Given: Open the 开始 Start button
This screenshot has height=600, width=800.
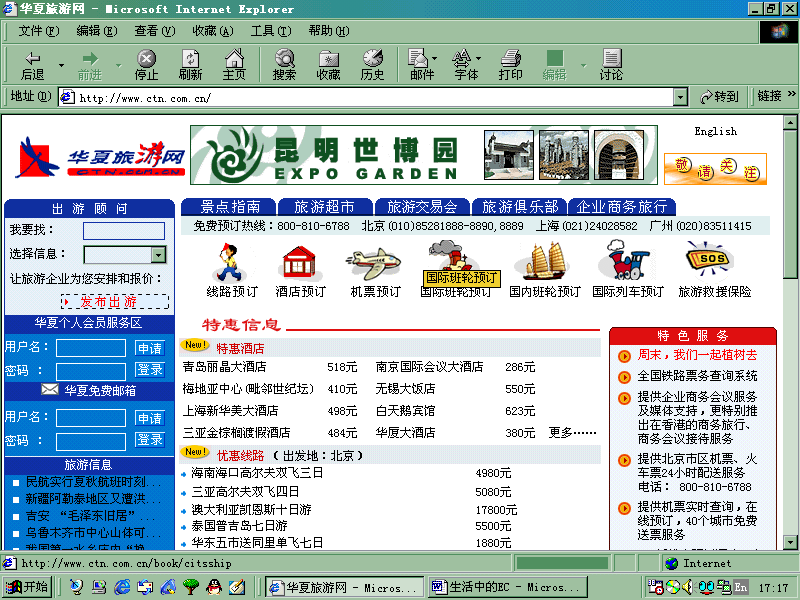Looking at the screenshot, I should 27,587.
